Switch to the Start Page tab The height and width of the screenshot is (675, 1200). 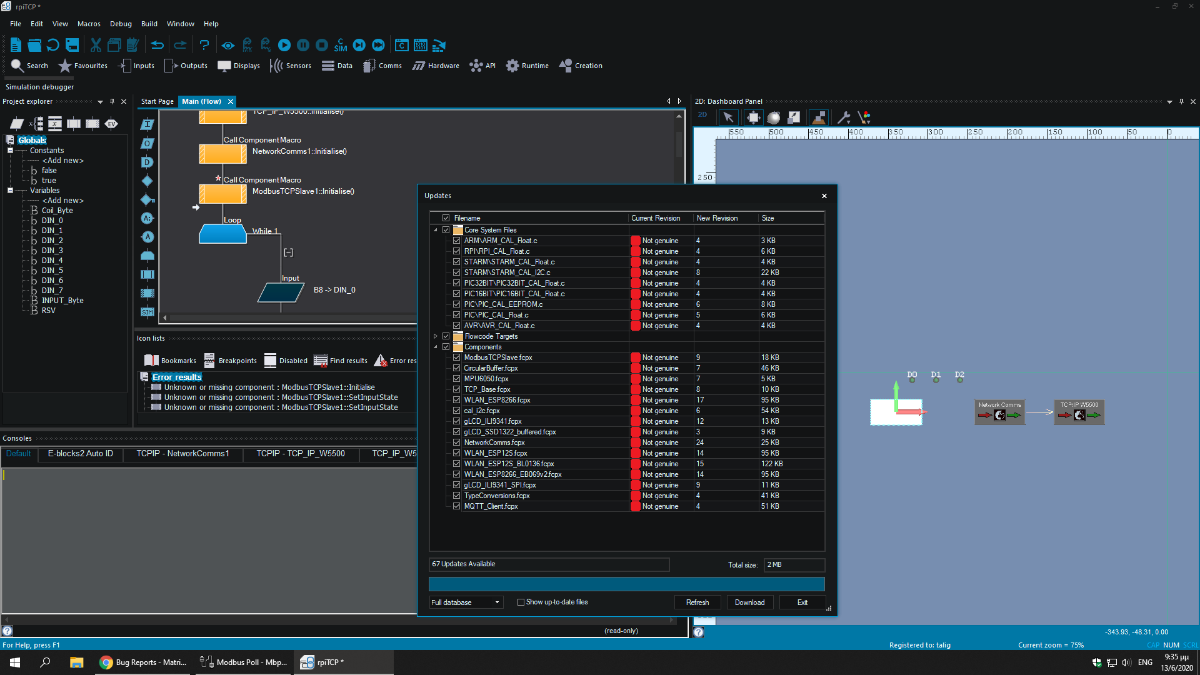(157, 101)
